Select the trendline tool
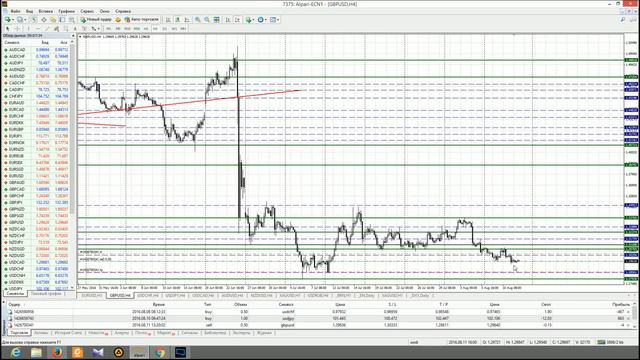The width and height of the screenshot is (640, 360). click(x=47, y=29)
